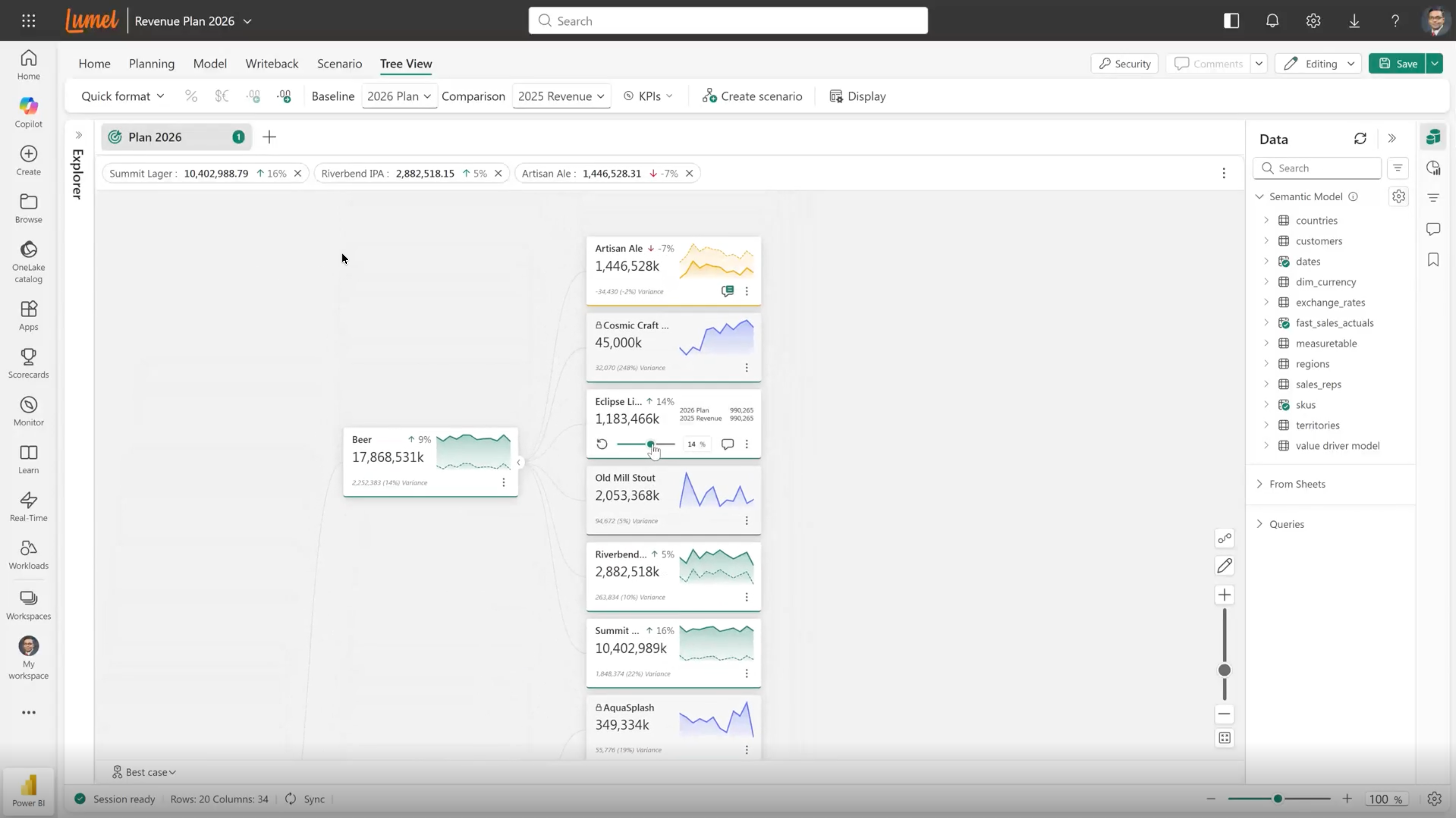The height and width of the screenshot is (818, 1456).
Task: Expand the From Sheets section
Action: point(1259,484)
